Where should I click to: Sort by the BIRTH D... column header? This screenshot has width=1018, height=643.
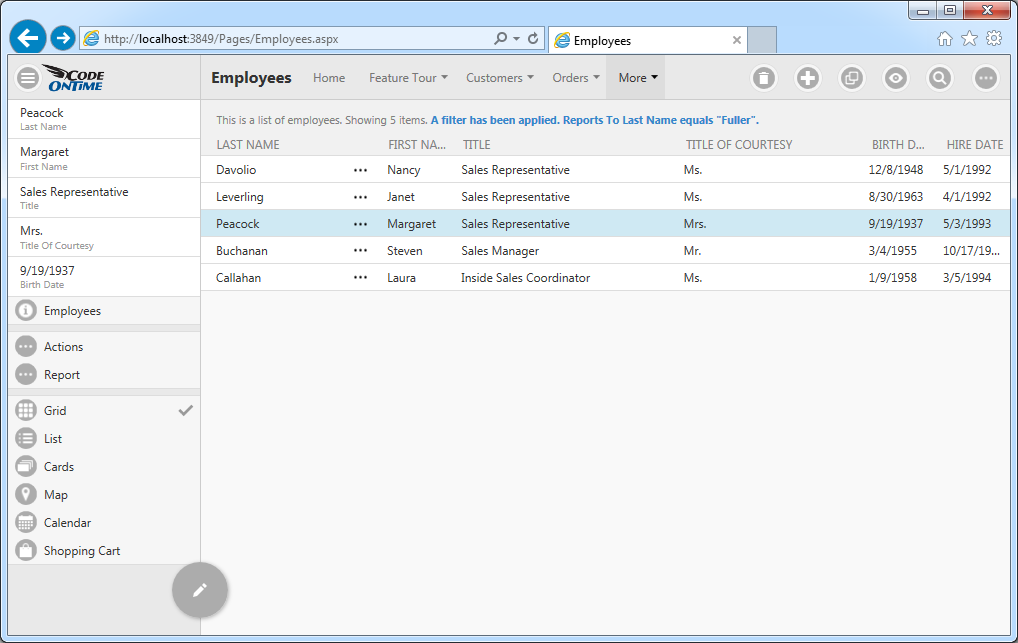click(898, 145)
